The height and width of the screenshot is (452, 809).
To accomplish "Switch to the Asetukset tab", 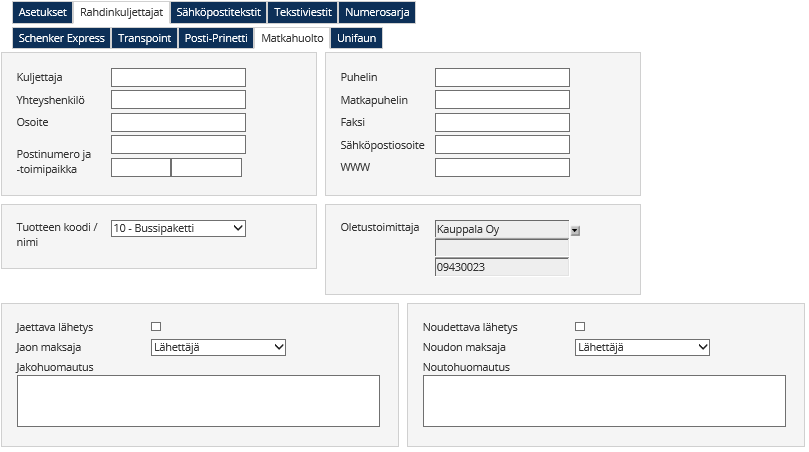I will [x=42, y=13].
